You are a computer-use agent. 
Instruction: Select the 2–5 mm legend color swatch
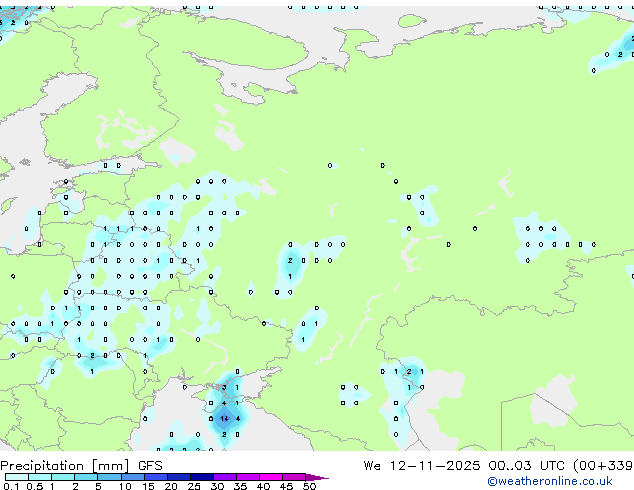point(86,477)
